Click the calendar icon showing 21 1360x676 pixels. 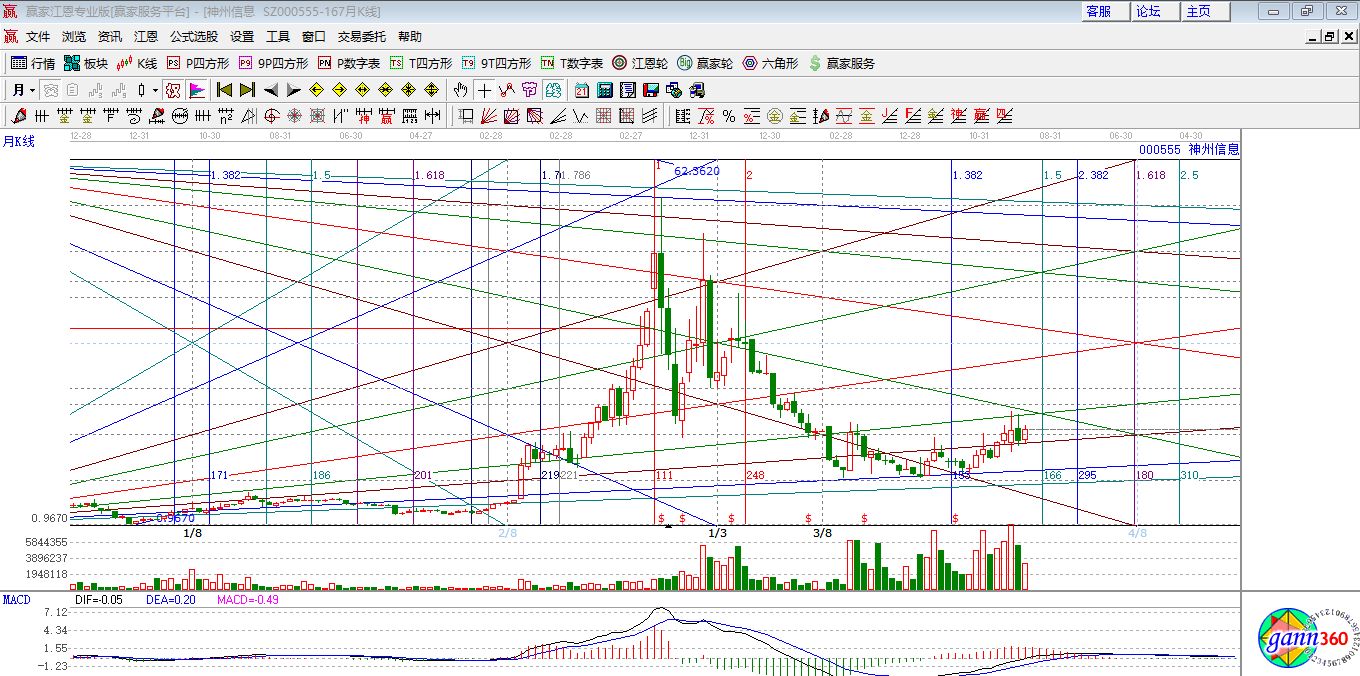pos(582,90)
